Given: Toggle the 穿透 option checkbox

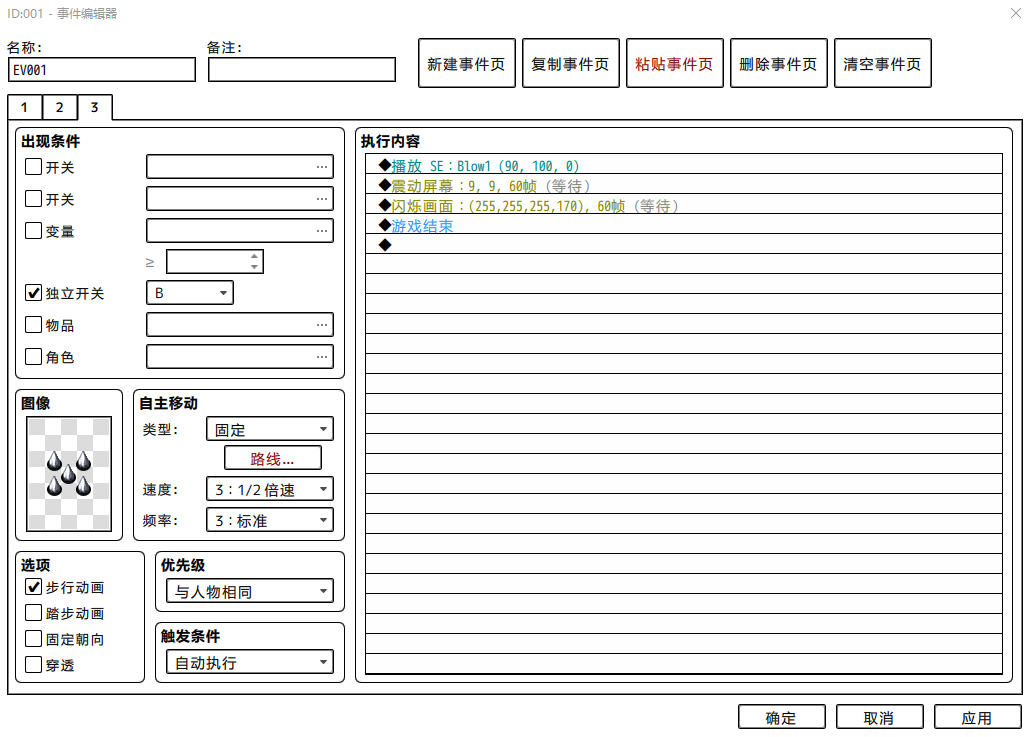Looking at the screenshot, I should (33, 665).
